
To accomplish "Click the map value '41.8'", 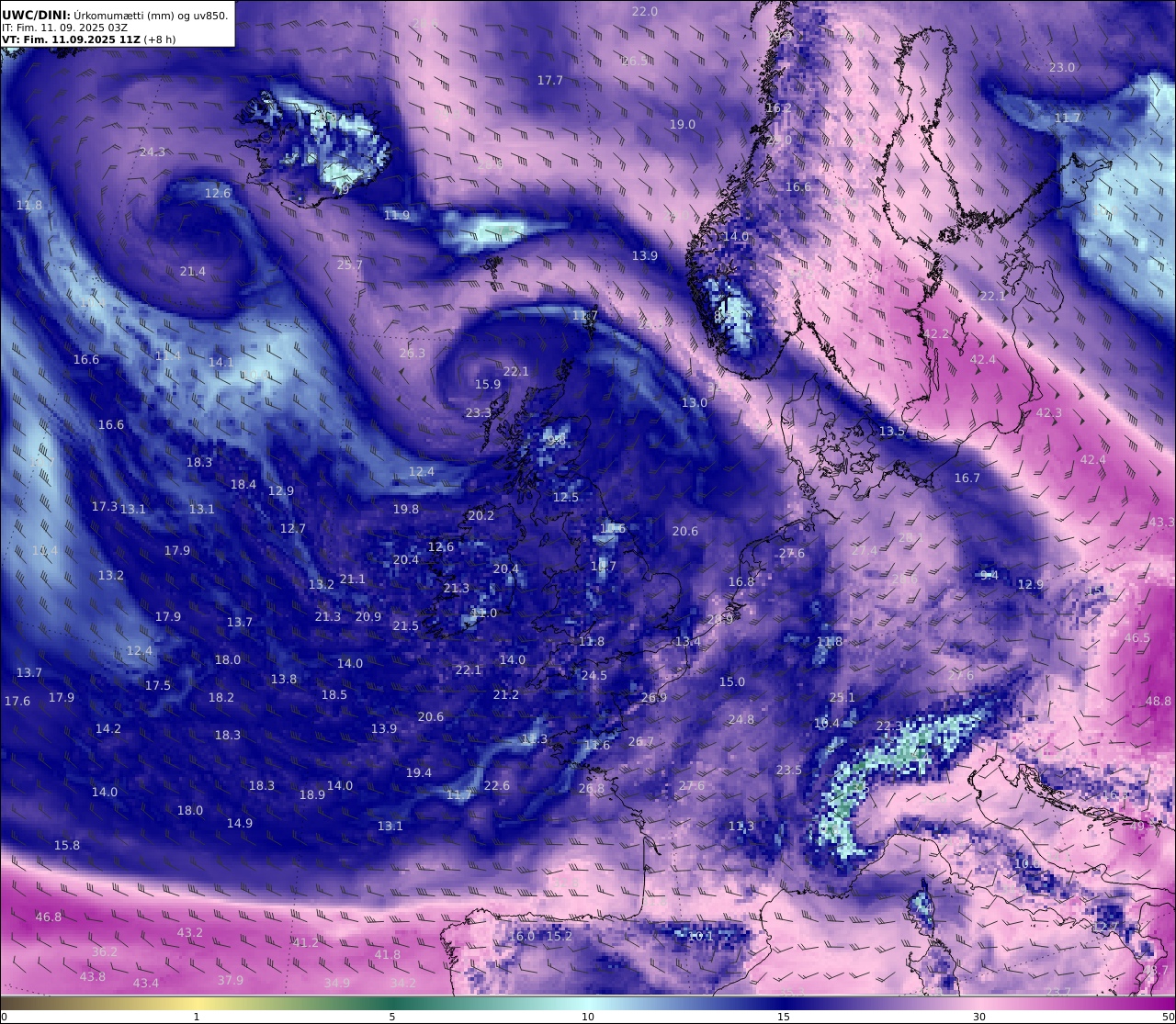I will [388, 954].
